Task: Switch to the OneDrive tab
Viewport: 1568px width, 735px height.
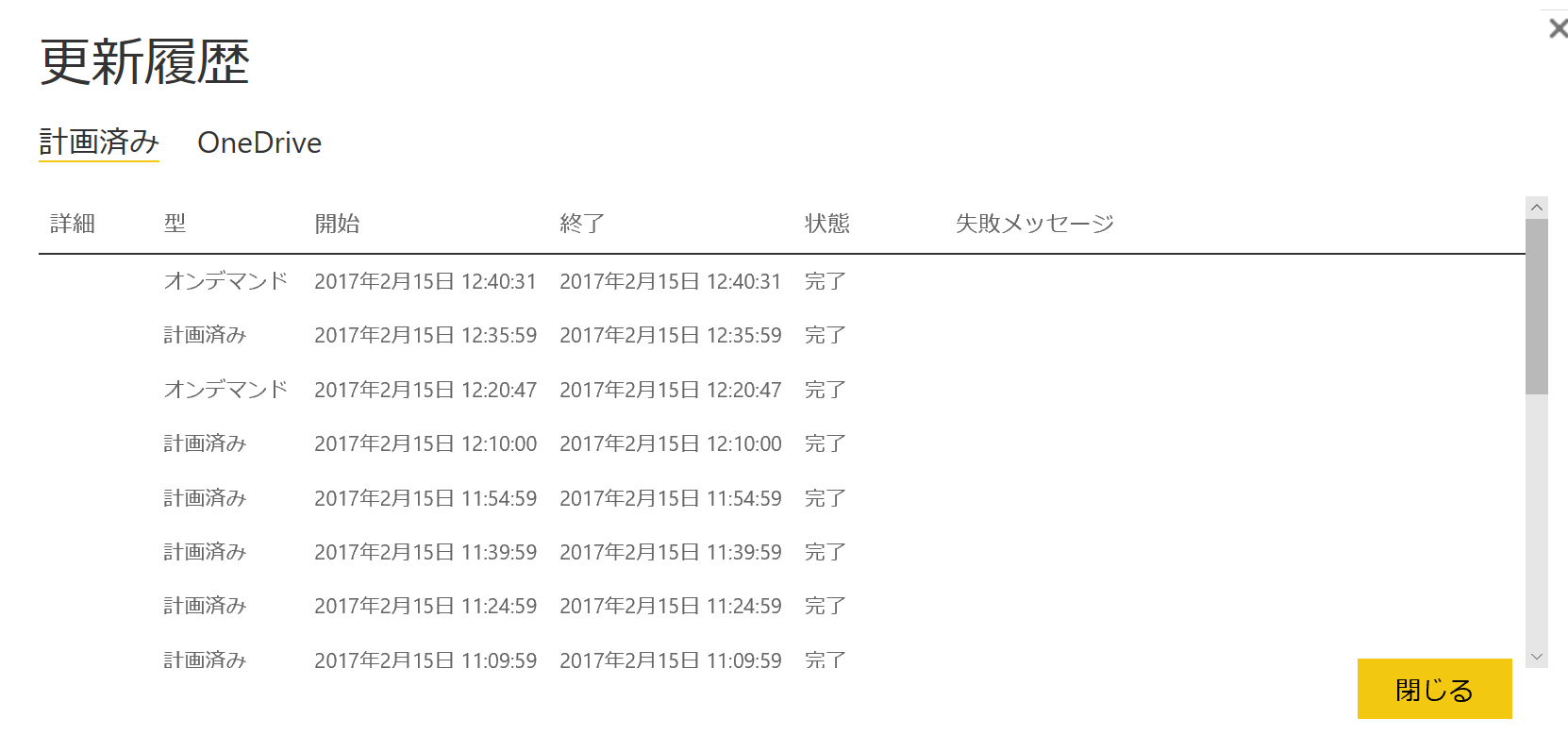Action: [259, 142]
